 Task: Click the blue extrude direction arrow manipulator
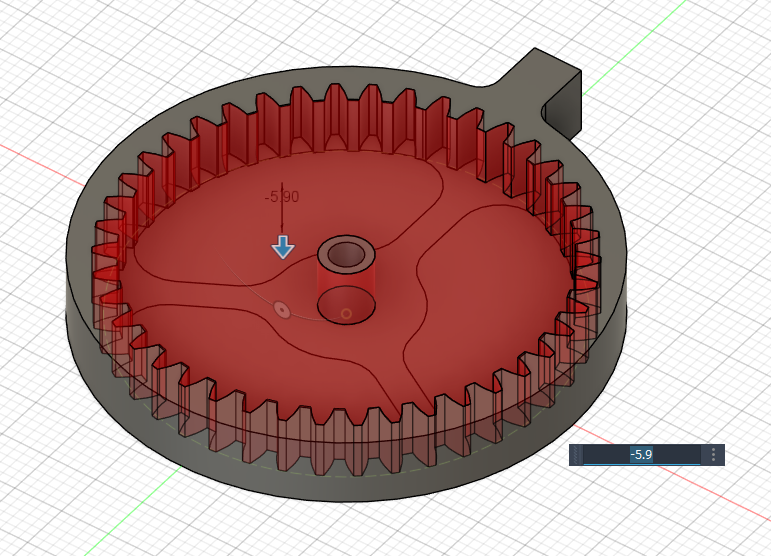coord(283,247)
